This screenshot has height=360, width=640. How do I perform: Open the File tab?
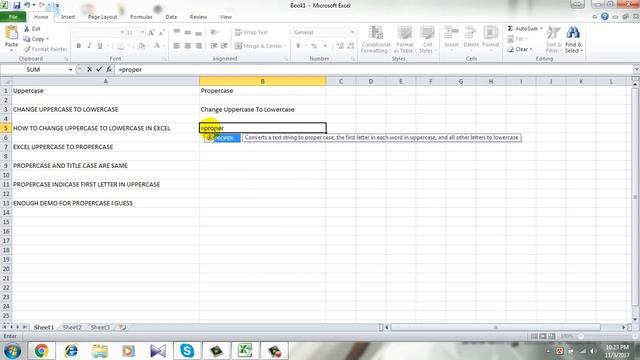point(13,17)
